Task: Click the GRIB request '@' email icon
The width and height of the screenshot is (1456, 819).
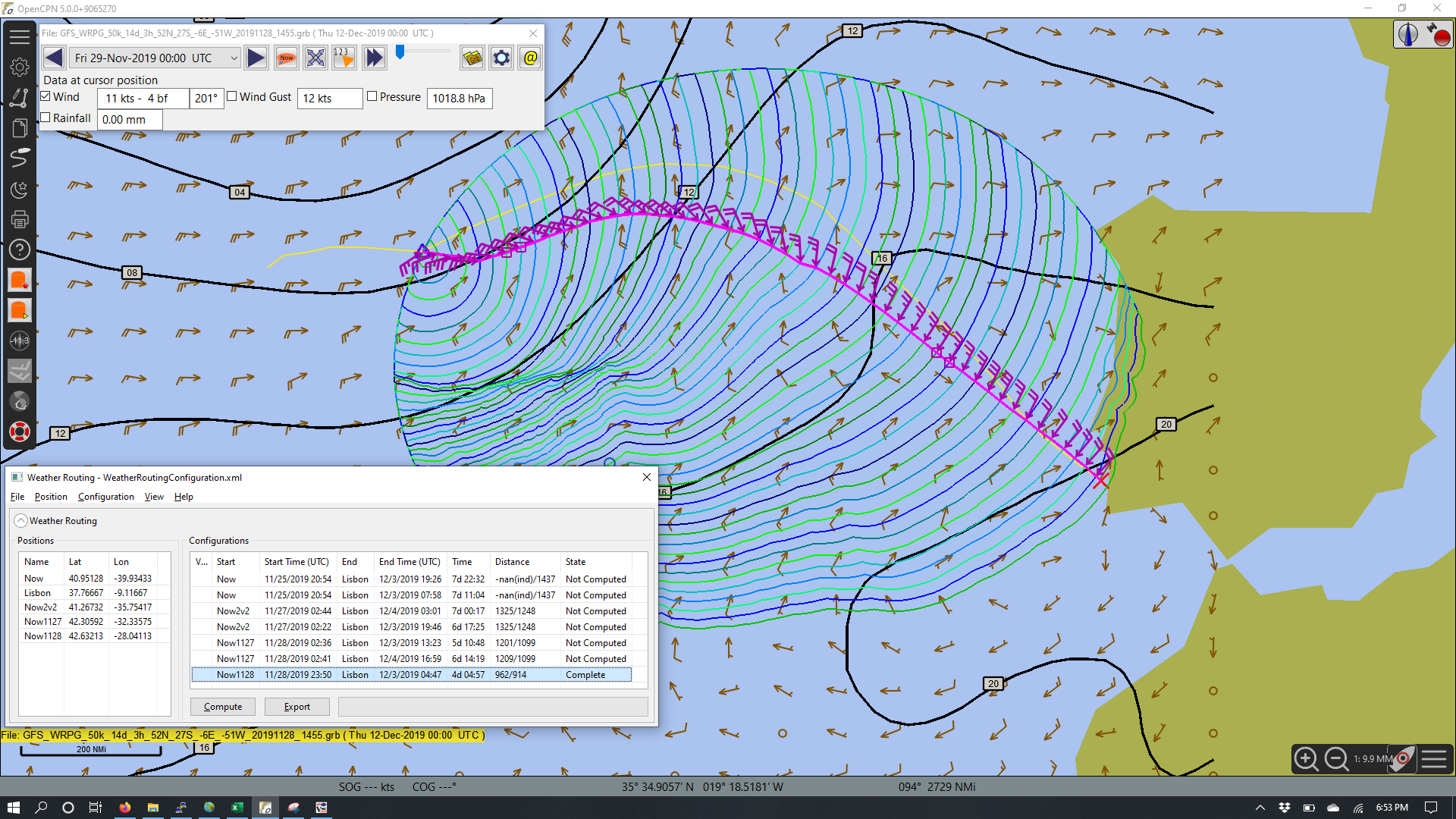Action: [531, 58]
